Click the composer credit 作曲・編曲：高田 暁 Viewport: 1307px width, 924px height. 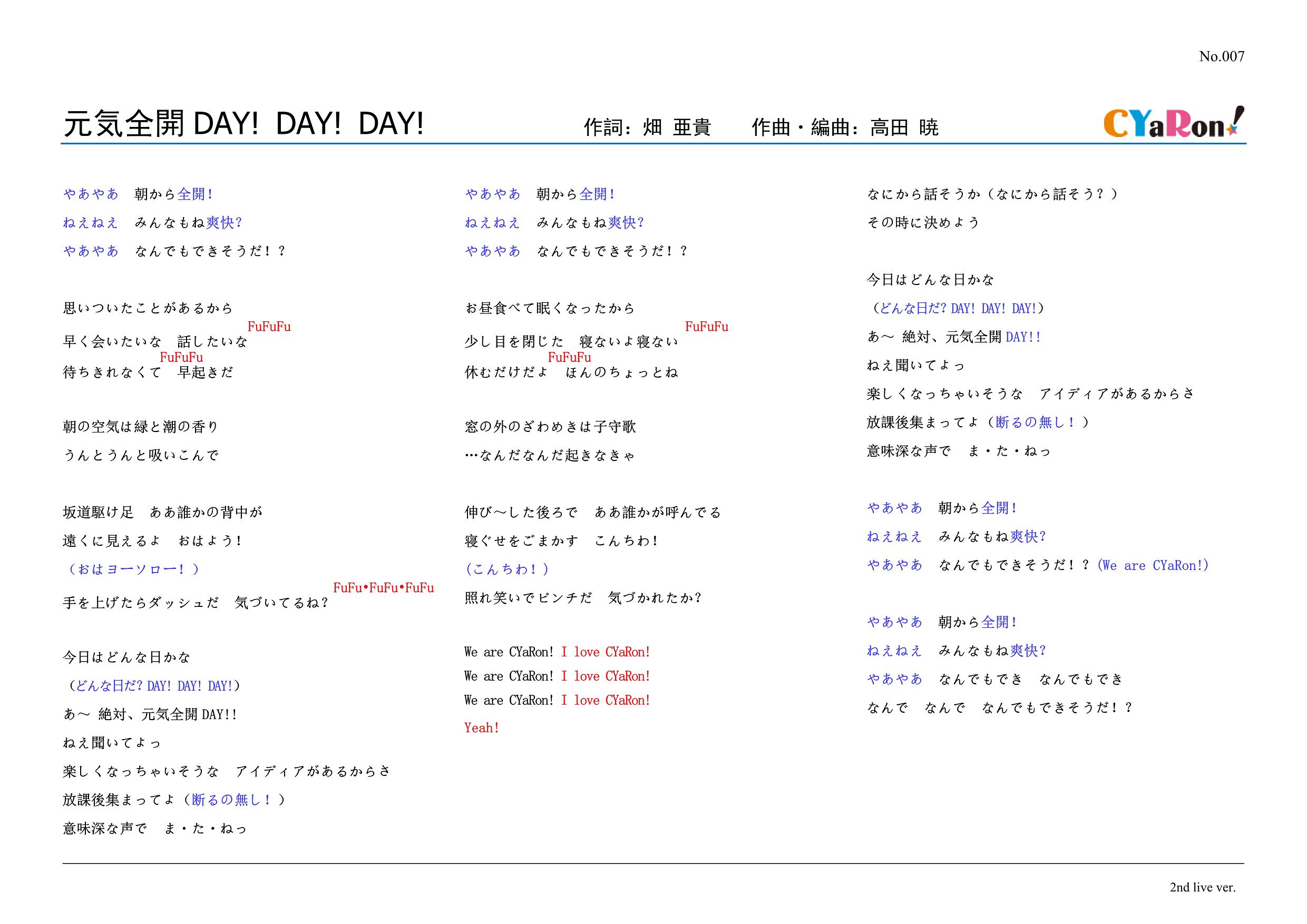tap(845, 127)
